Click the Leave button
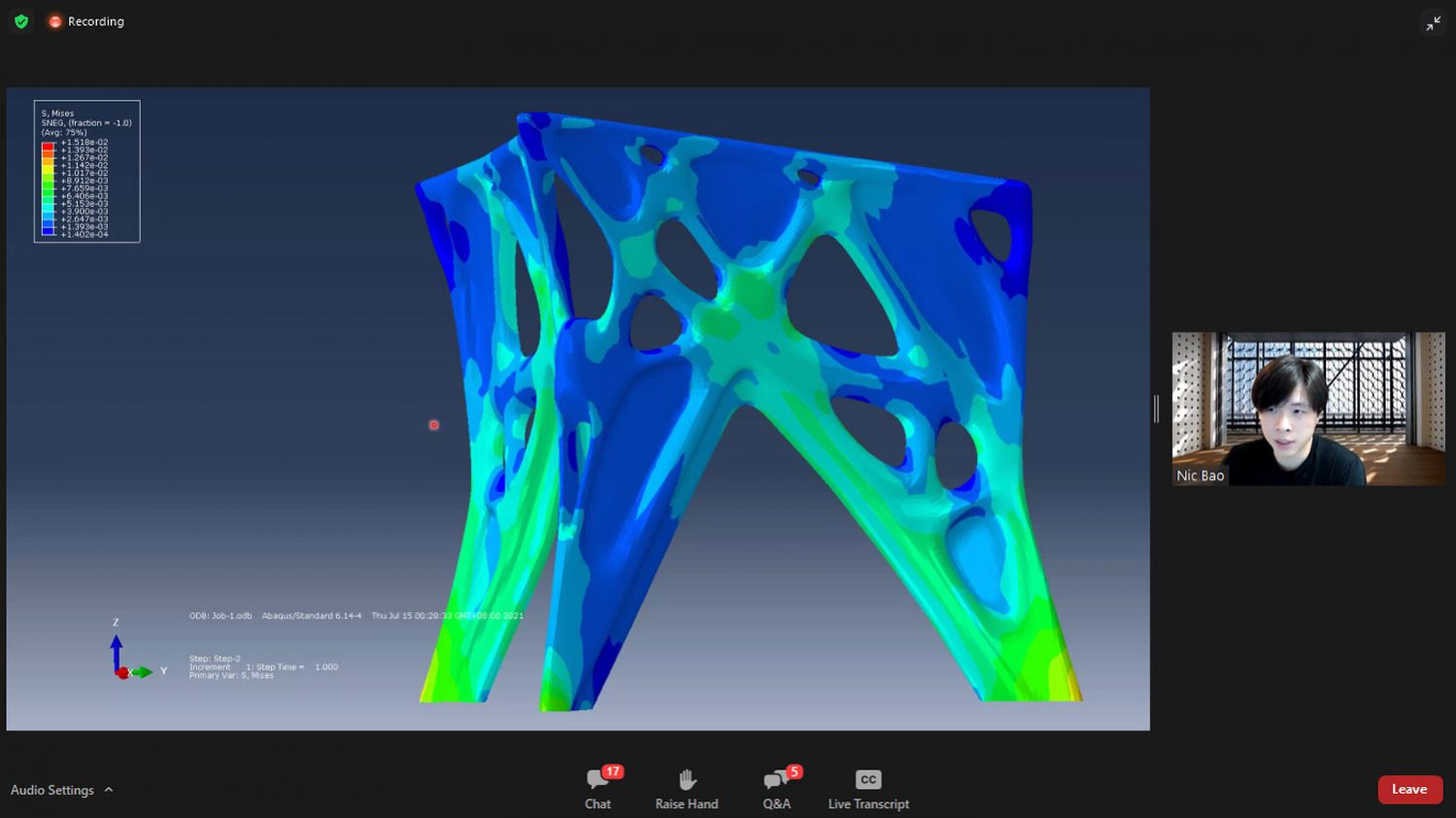 pos(1409,789)
